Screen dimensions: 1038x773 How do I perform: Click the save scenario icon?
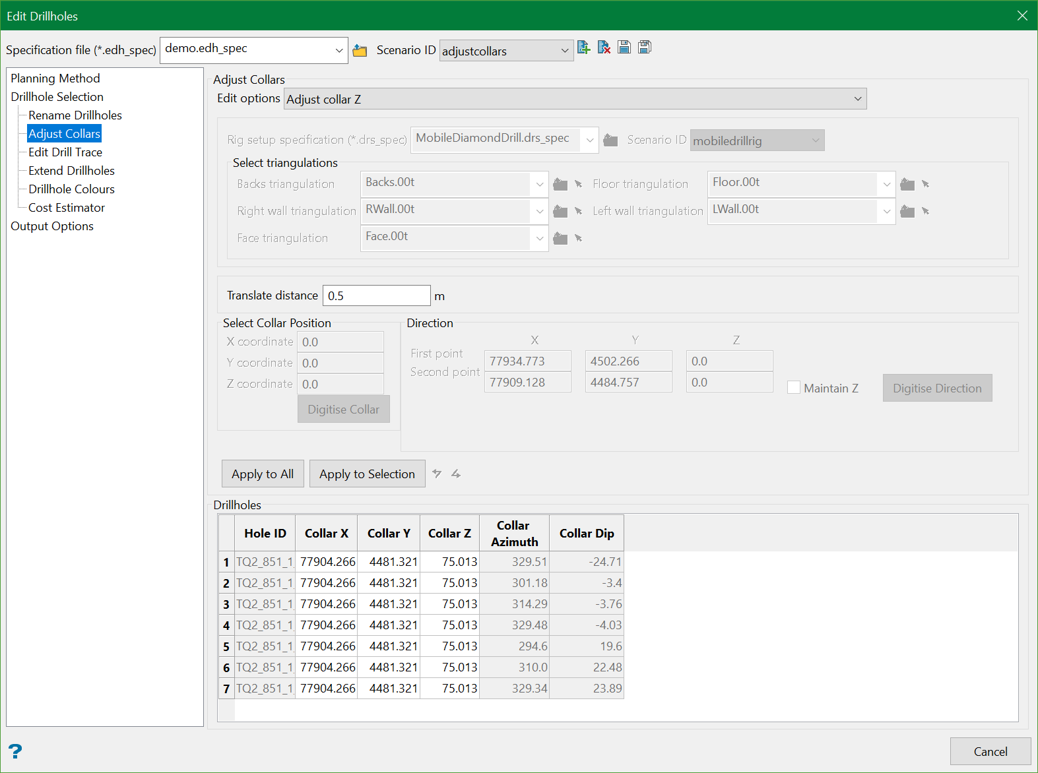[x=624, y=48]
